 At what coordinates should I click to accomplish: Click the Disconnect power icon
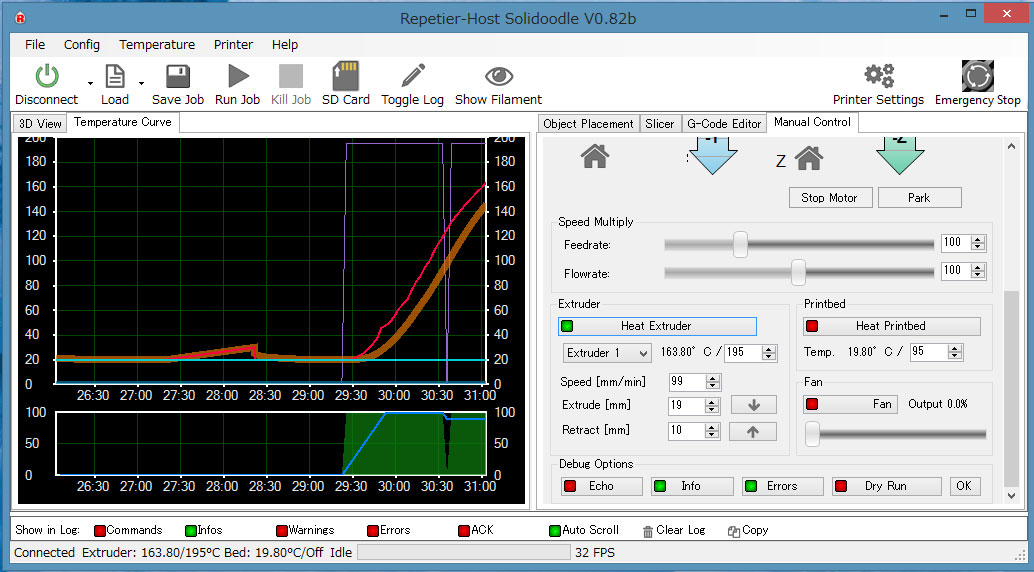tap(47, 76)
